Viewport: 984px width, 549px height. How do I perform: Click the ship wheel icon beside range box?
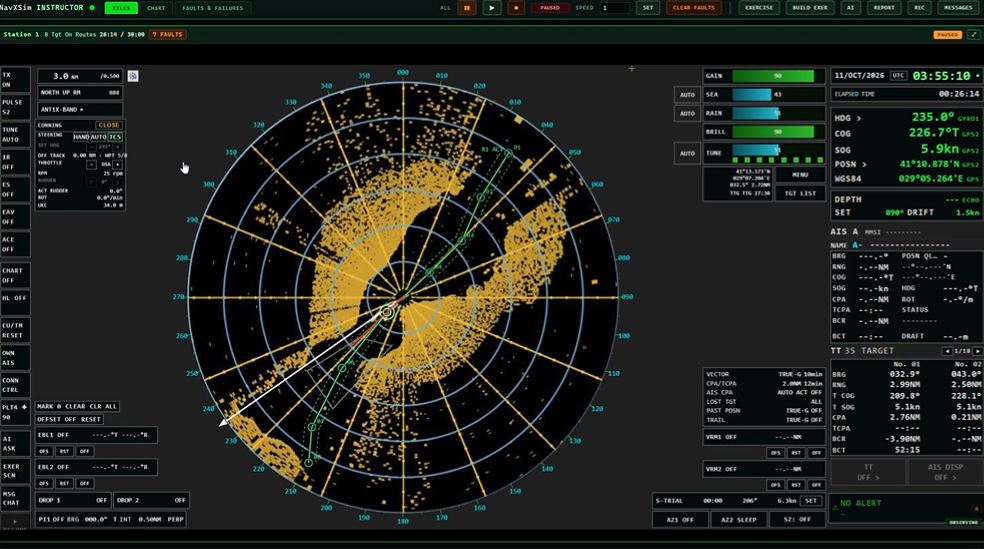(133, 76)
